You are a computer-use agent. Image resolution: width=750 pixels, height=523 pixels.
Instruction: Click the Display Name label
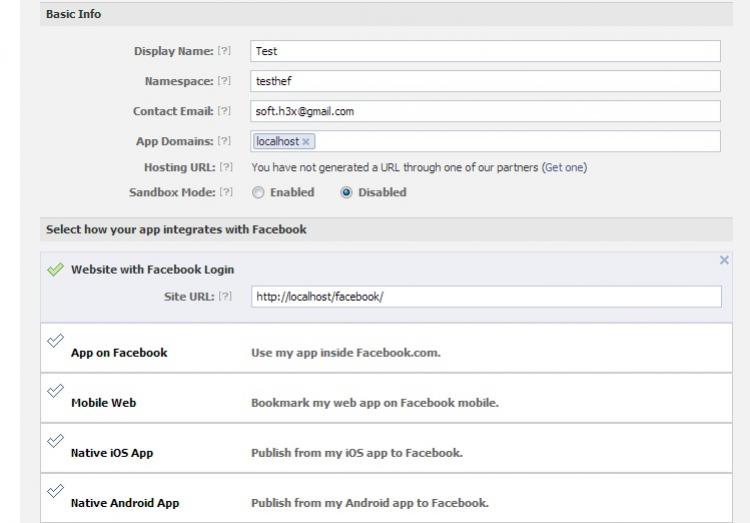(x=174, y=51)
